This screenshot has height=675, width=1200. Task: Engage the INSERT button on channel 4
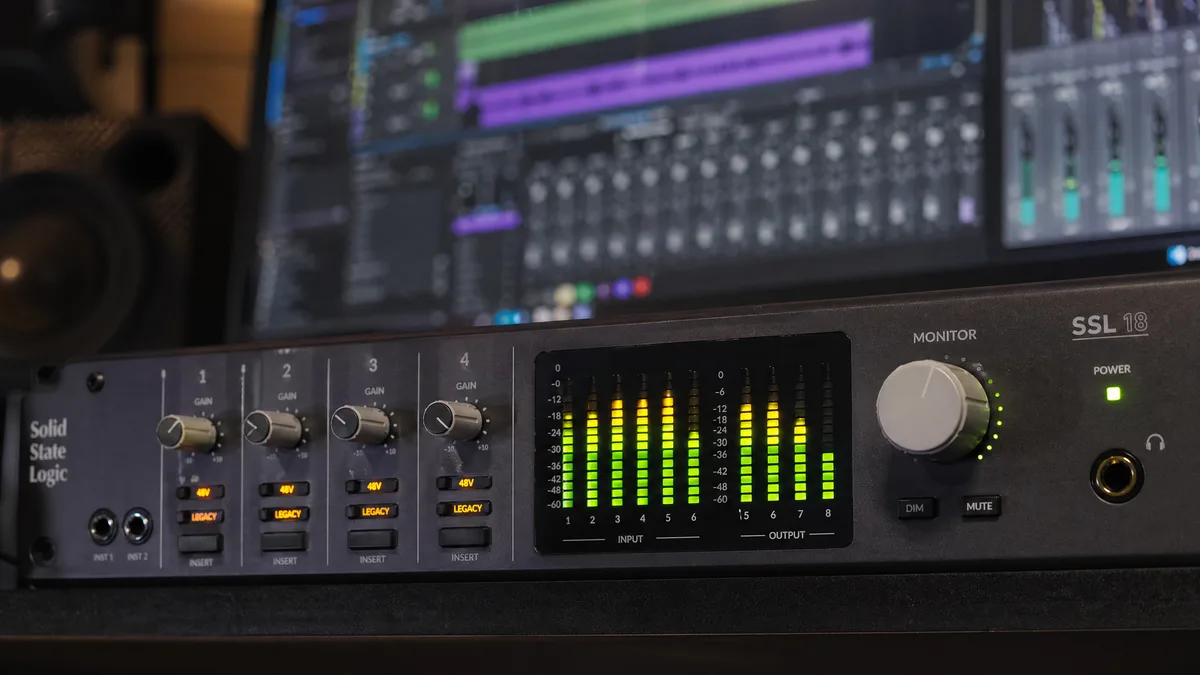(465, 537)
